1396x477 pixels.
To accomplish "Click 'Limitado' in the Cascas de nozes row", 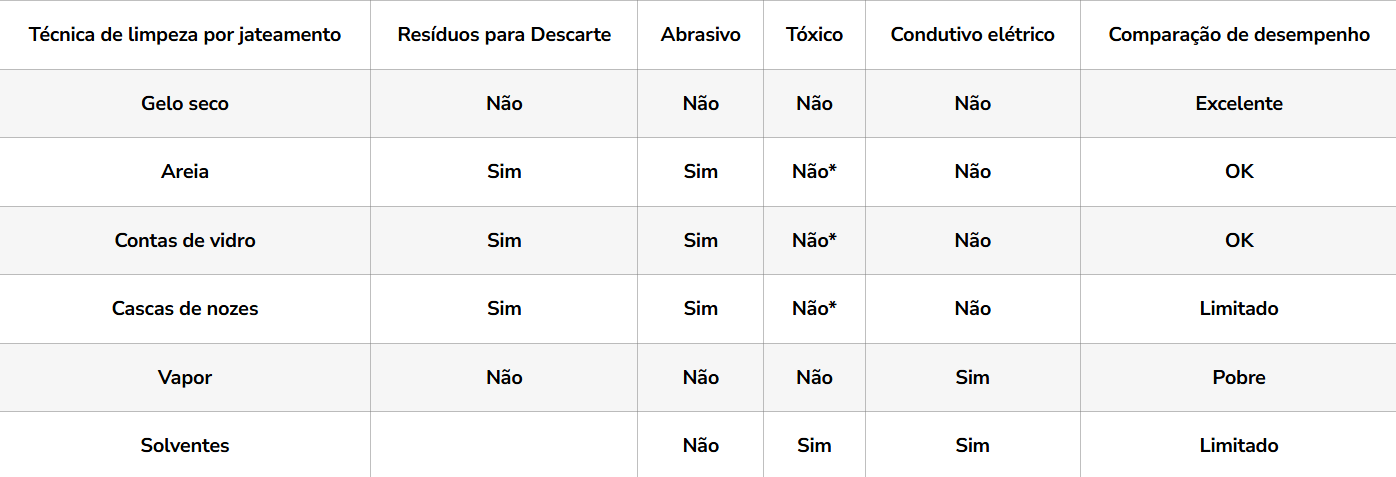I will tap(1239, 309).
